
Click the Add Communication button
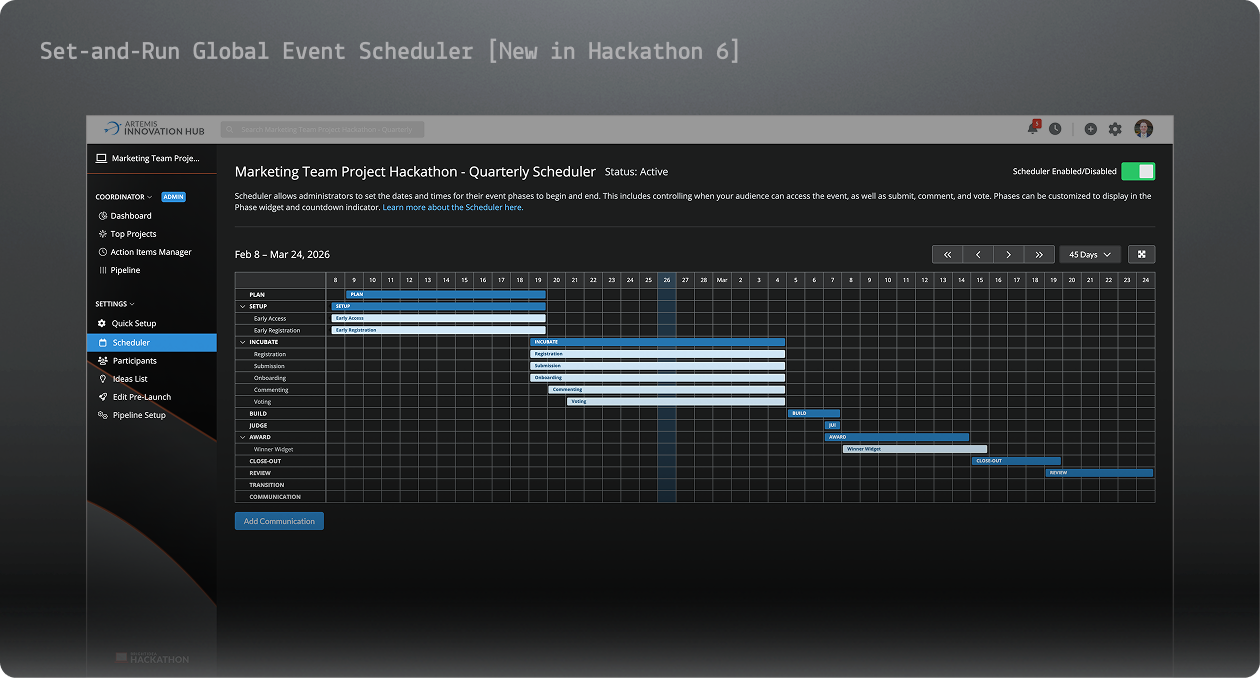279,520
